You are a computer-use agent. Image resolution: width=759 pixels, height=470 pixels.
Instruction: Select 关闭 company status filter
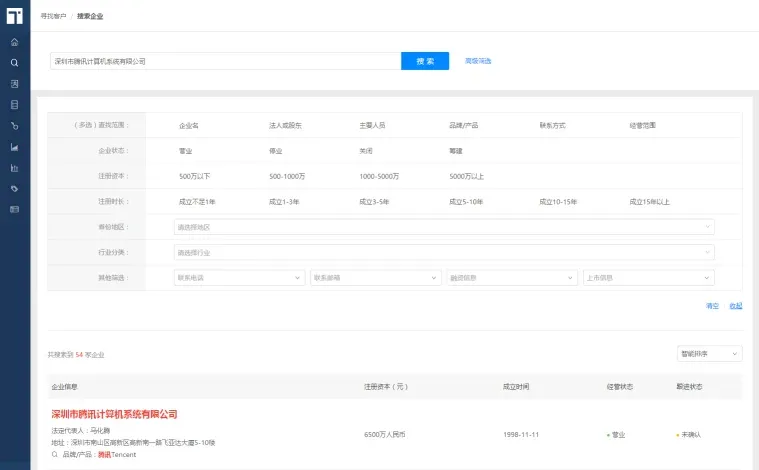pyautogui.click(x=365, y=151)
